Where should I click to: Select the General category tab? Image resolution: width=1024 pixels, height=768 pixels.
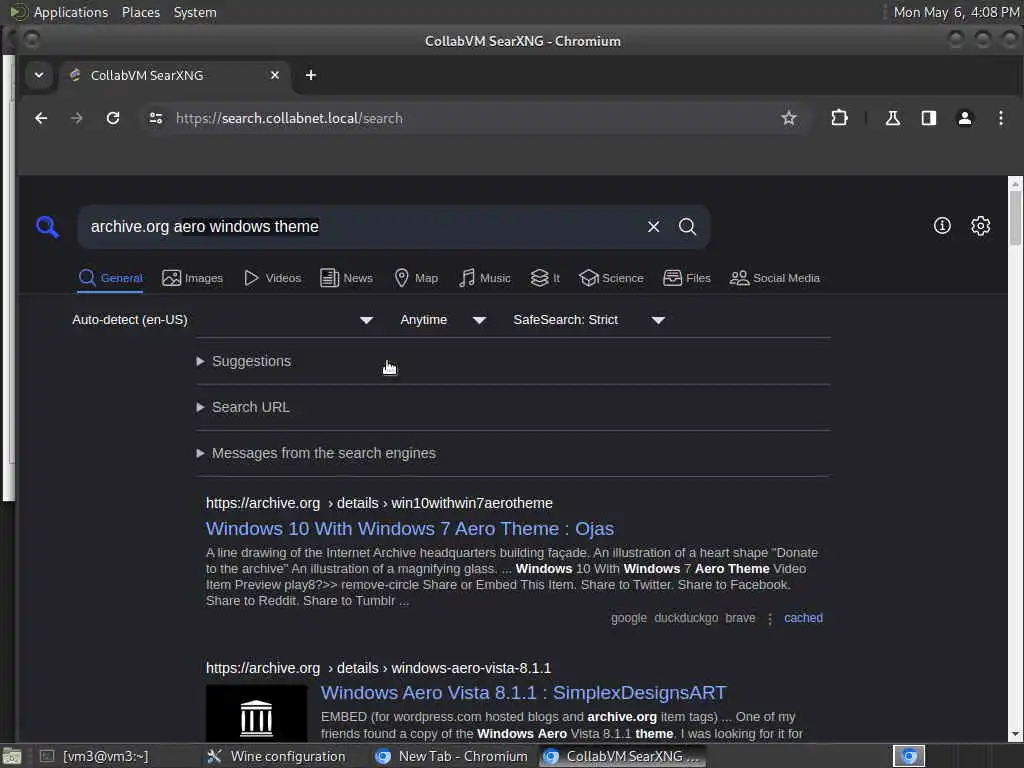[x=110, y=278]
